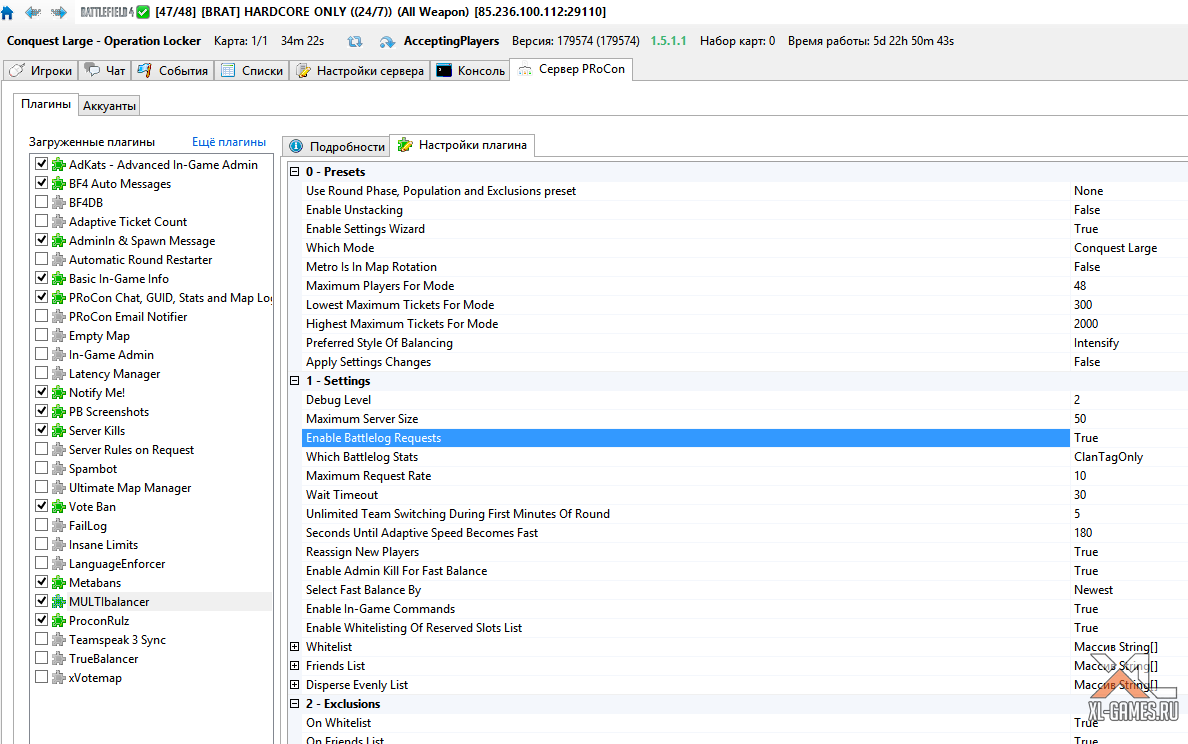Click the PB Screenshots plugin icon

pos(58,411)
